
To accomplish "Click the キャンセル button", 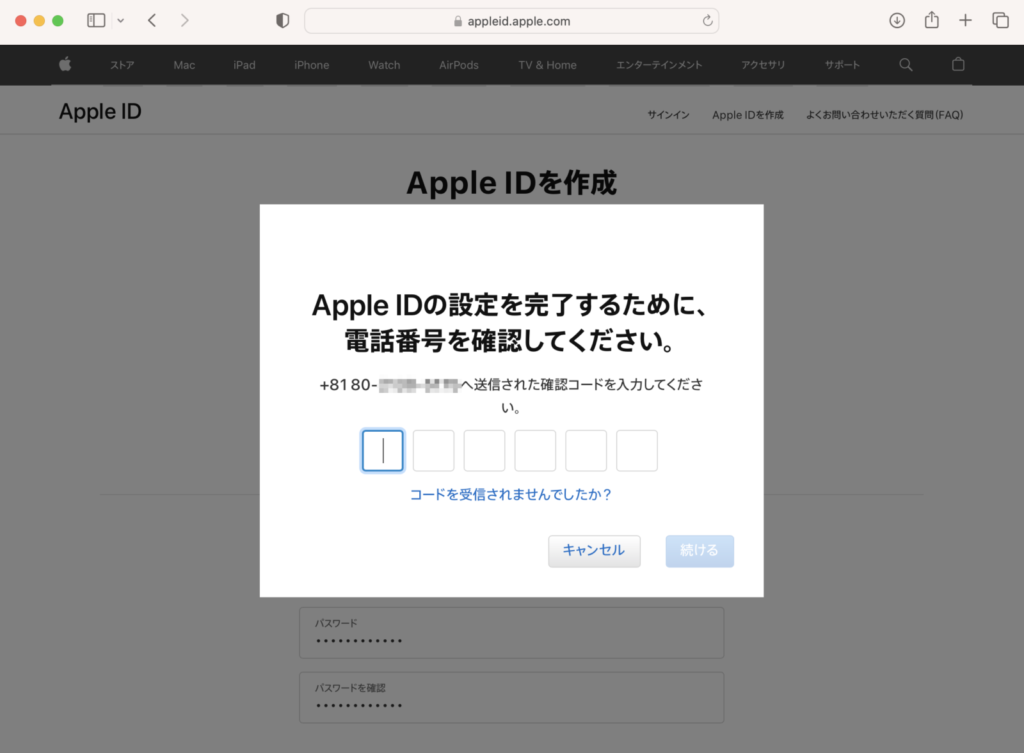I will pyautogui.click(x=594, y=551).
